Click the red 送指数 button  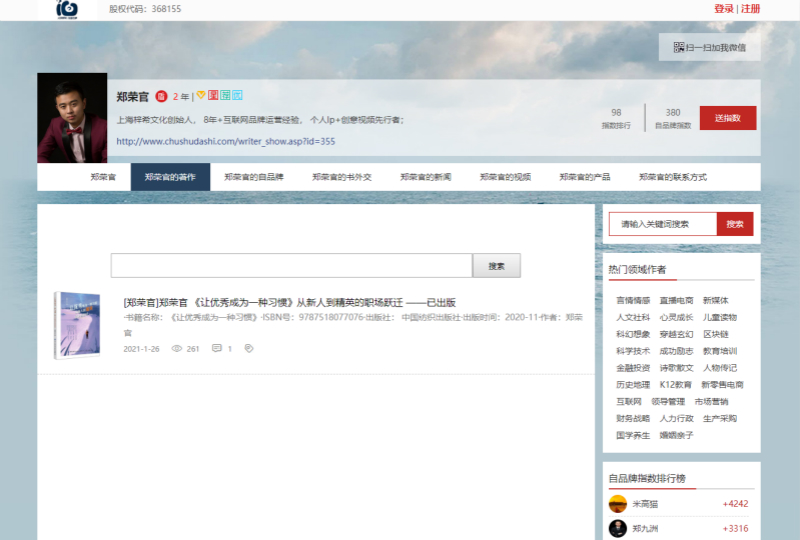[x=727, y=118]
